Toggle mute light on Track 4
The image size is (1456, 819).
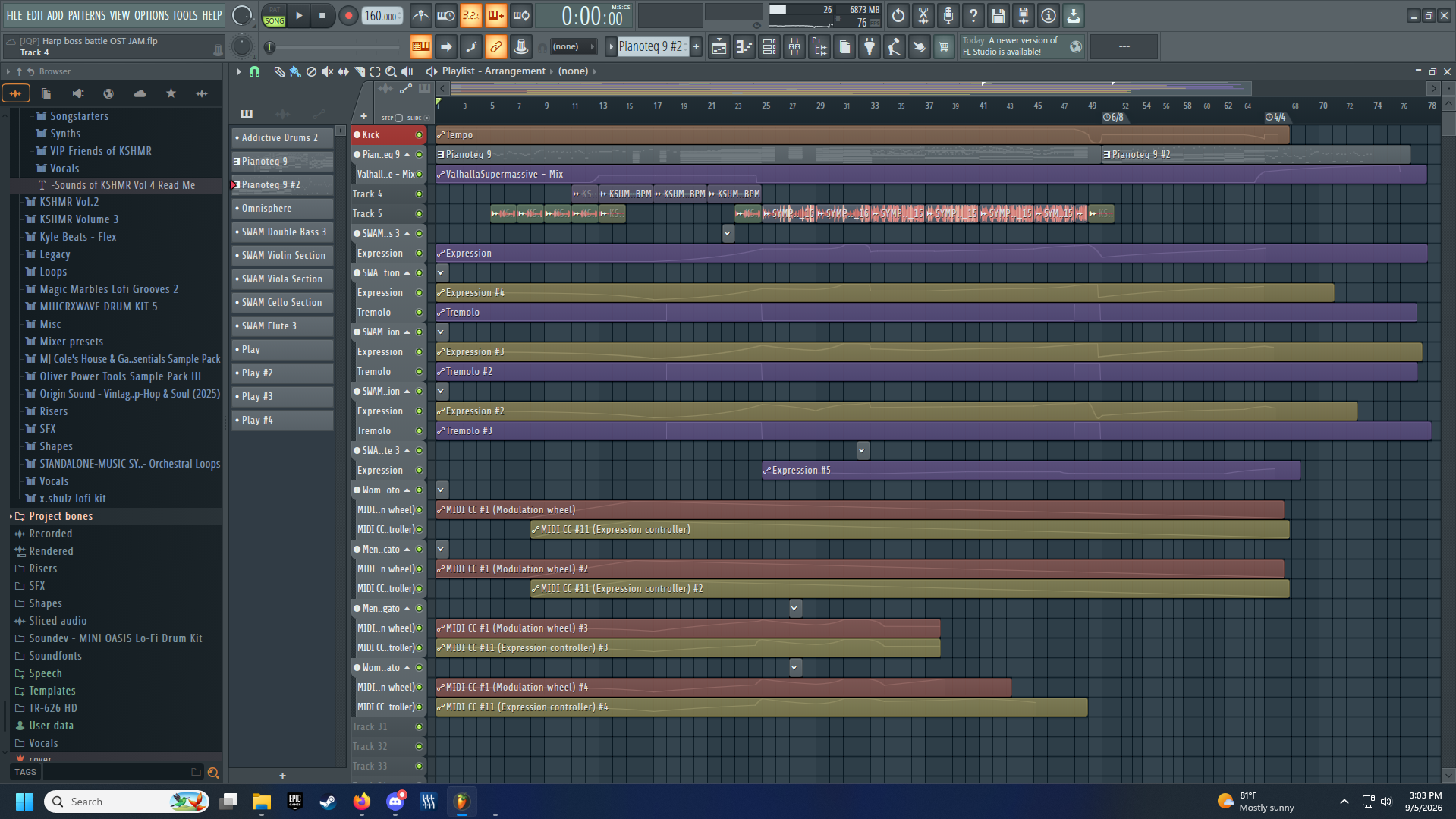[419, 194]
